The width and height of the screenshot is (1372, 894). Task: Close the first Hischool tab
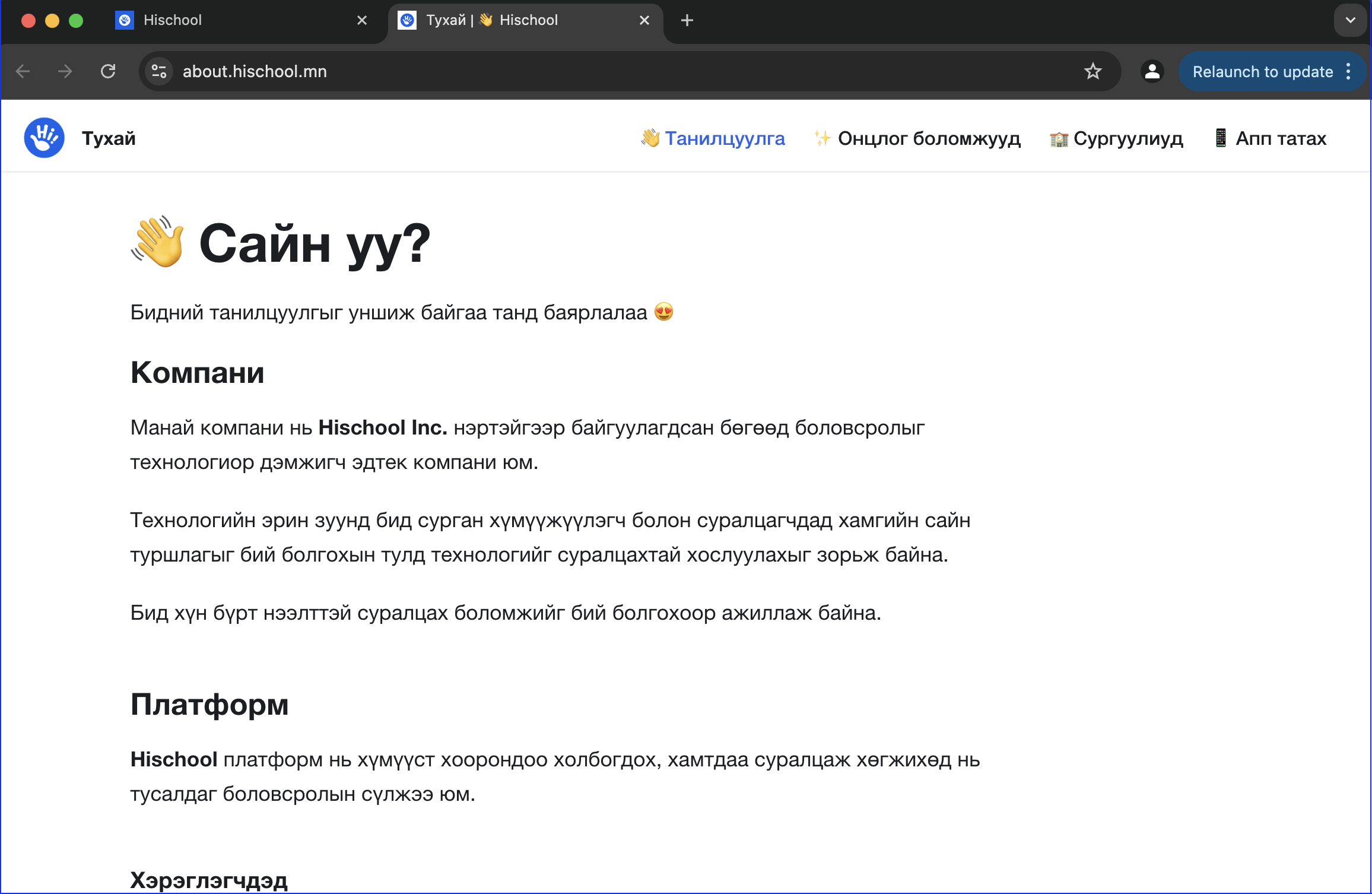[x=361, y=21]
